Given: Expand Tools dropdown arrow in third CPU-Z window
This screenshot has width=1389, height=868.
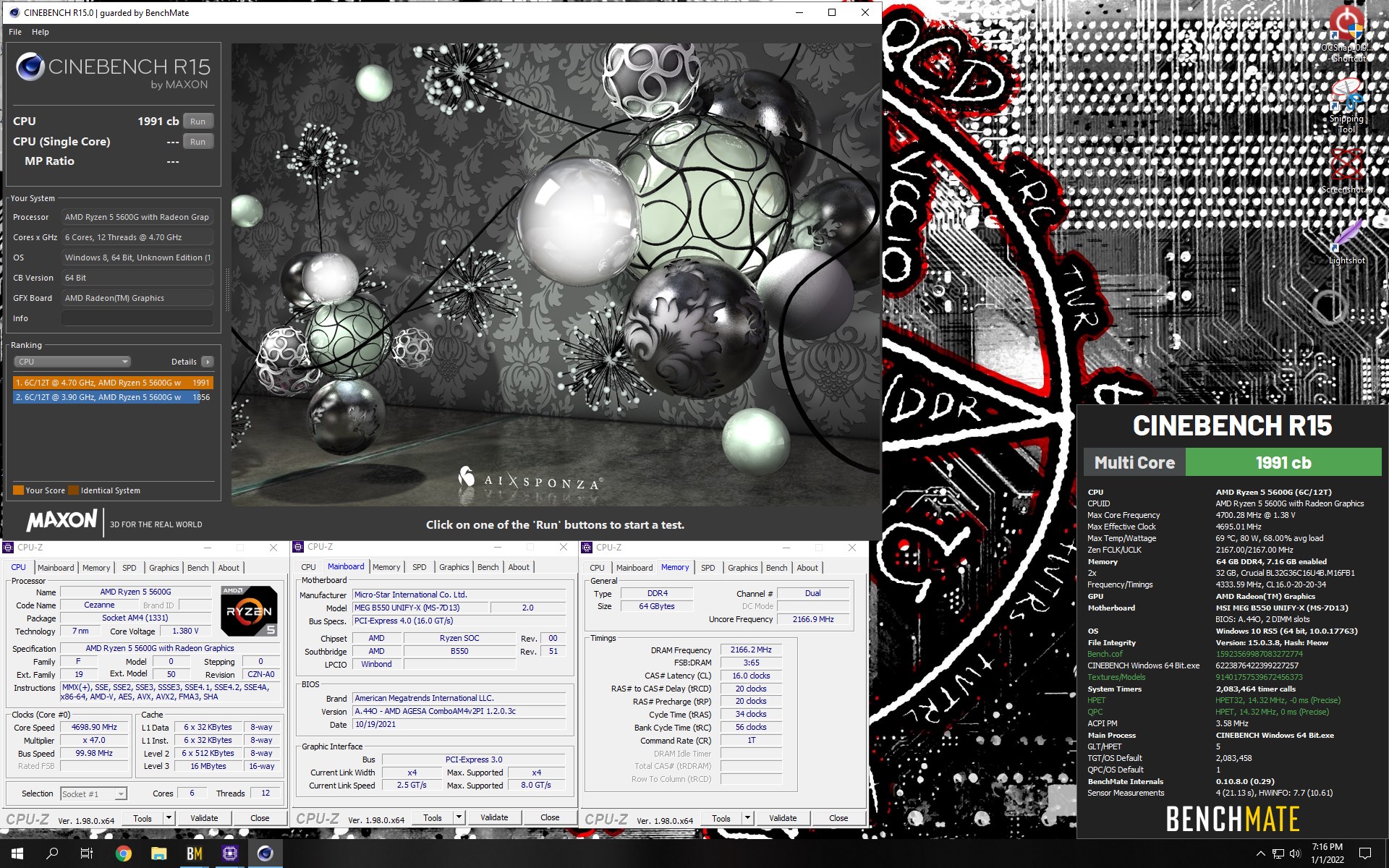Looking at the screenshot, I should tap(748, 819).
